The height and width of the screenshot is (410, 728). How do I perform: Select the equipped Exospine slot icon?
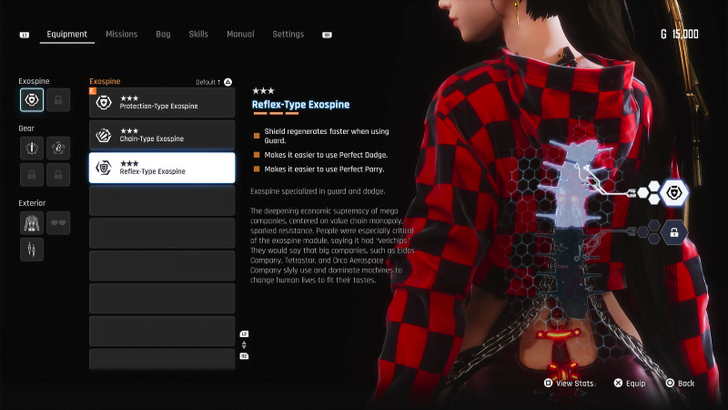[x=32, y=100]
